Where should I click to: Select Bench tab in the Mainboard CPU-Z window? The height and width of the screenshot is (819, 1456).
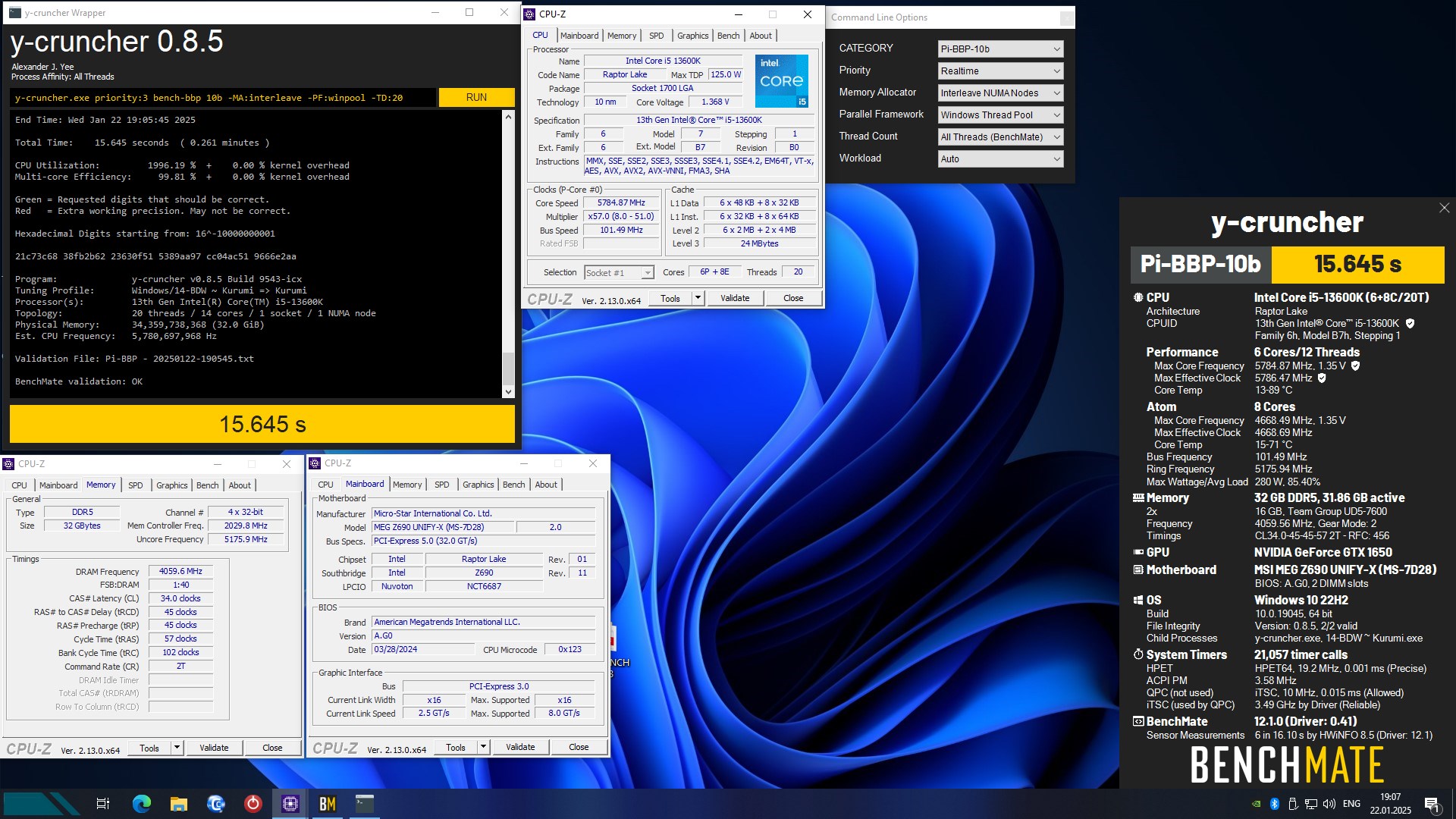pyautogui.click(x=513, y=485)
